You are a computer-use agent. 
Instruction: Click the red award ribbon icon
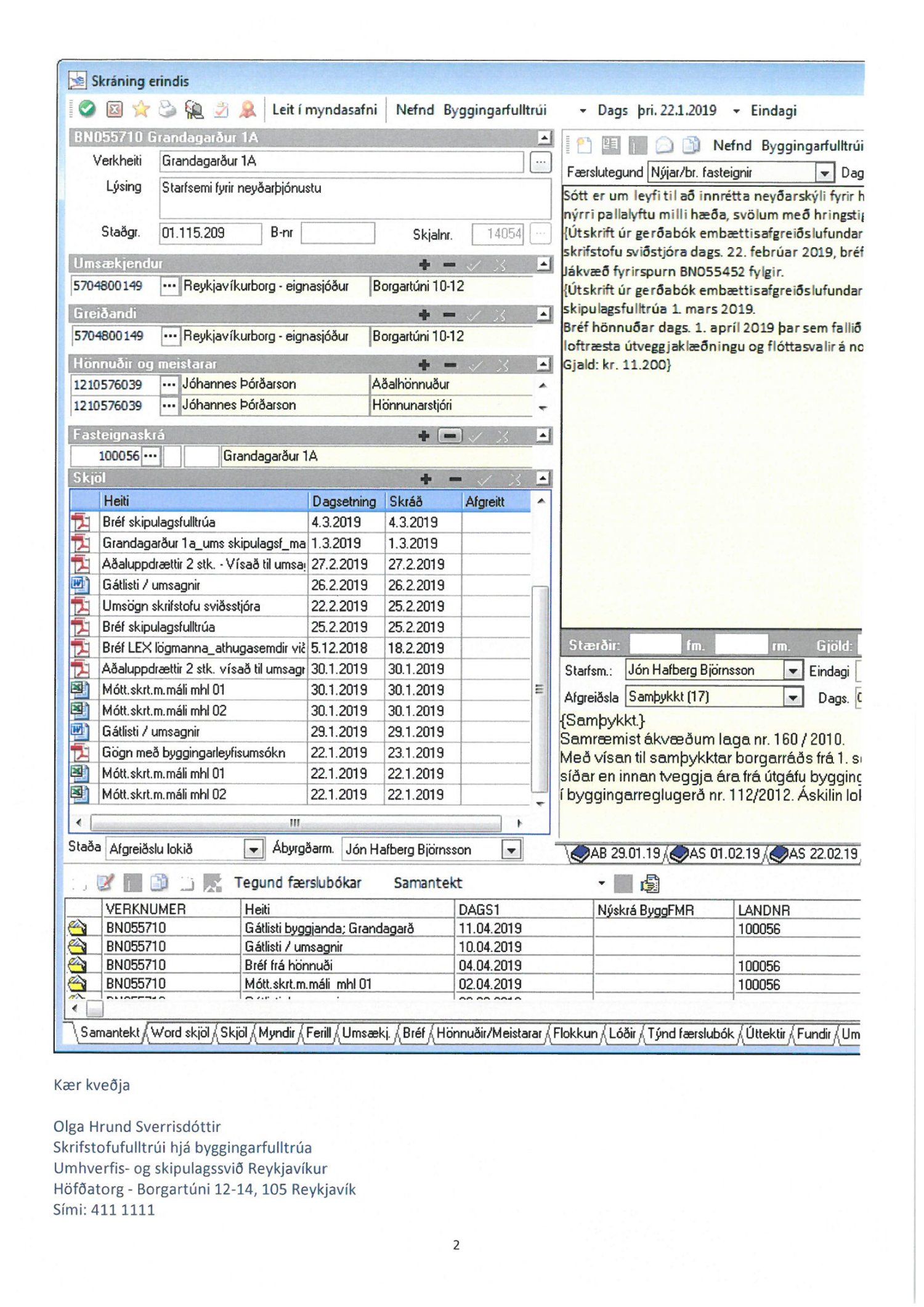pyautogui.click(x=248, y=110)
